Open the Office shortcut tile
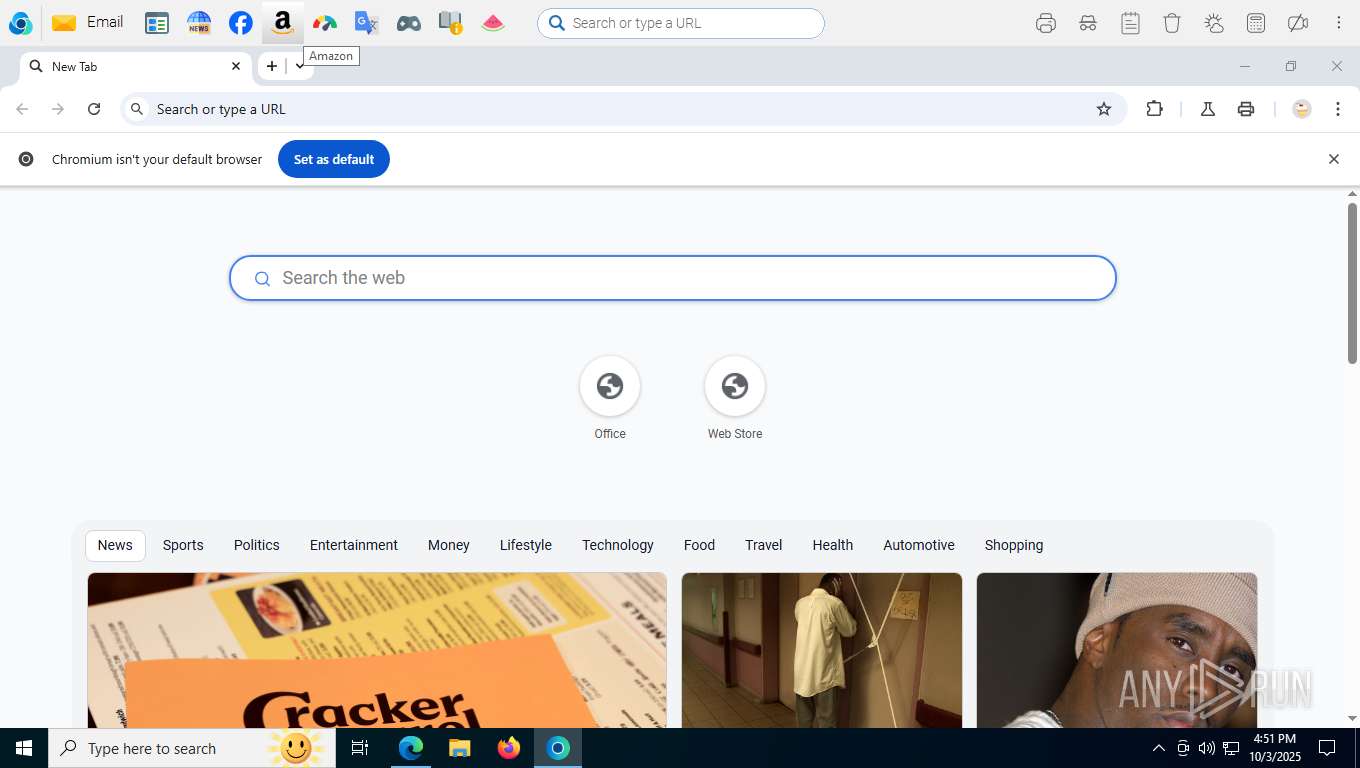Viewport: 1360px width, 768px height. [610, 399]
